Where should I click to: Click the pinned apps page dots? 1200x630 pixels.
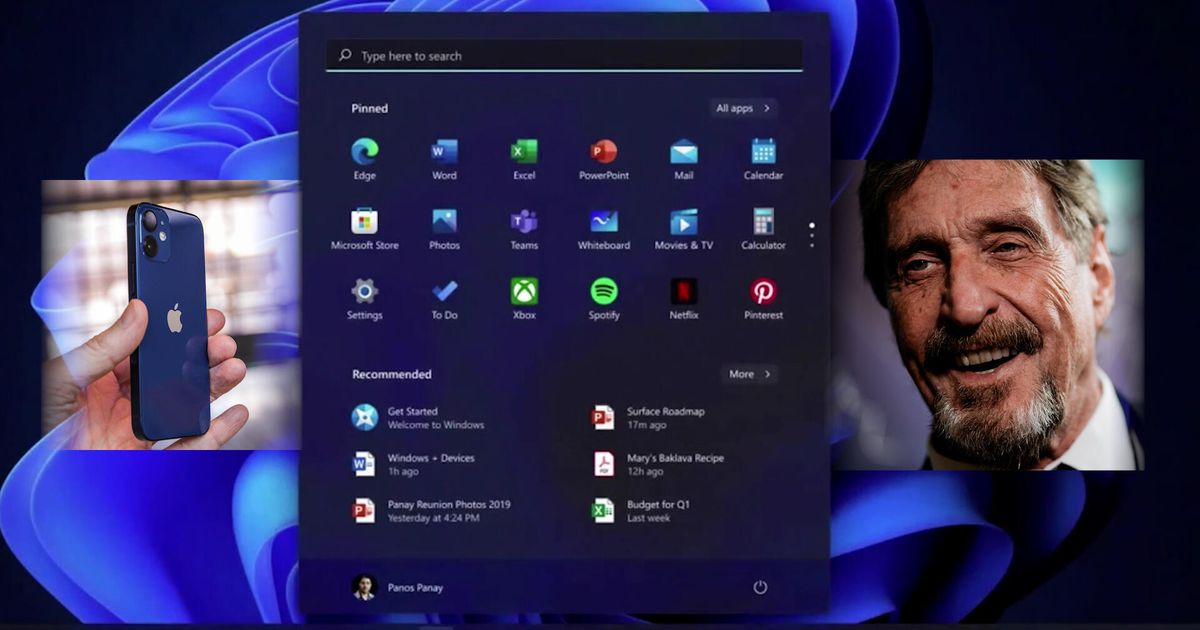[811, 235]
